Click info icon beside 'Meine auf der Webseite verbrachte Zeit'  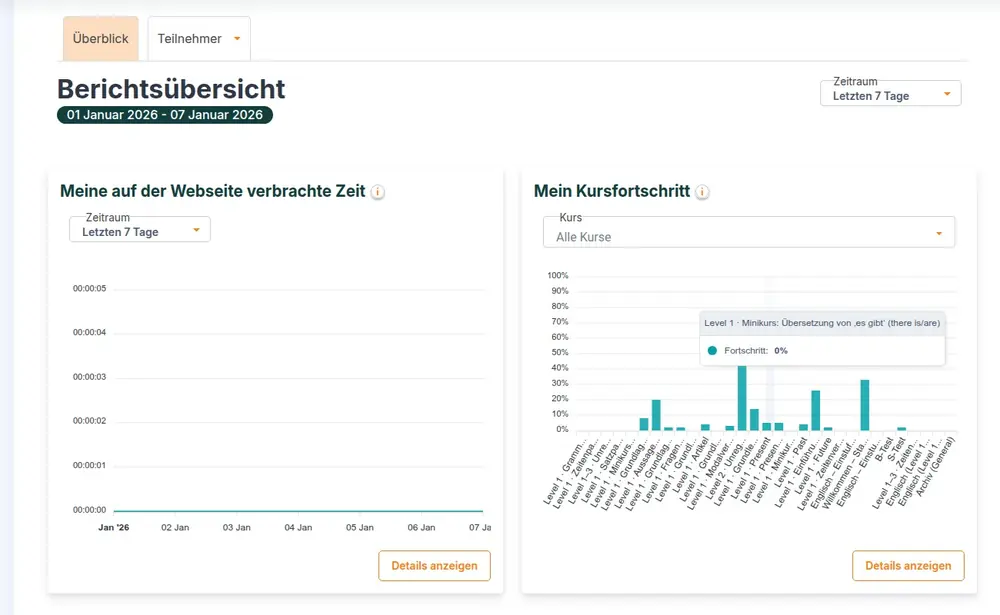[378, 192]
